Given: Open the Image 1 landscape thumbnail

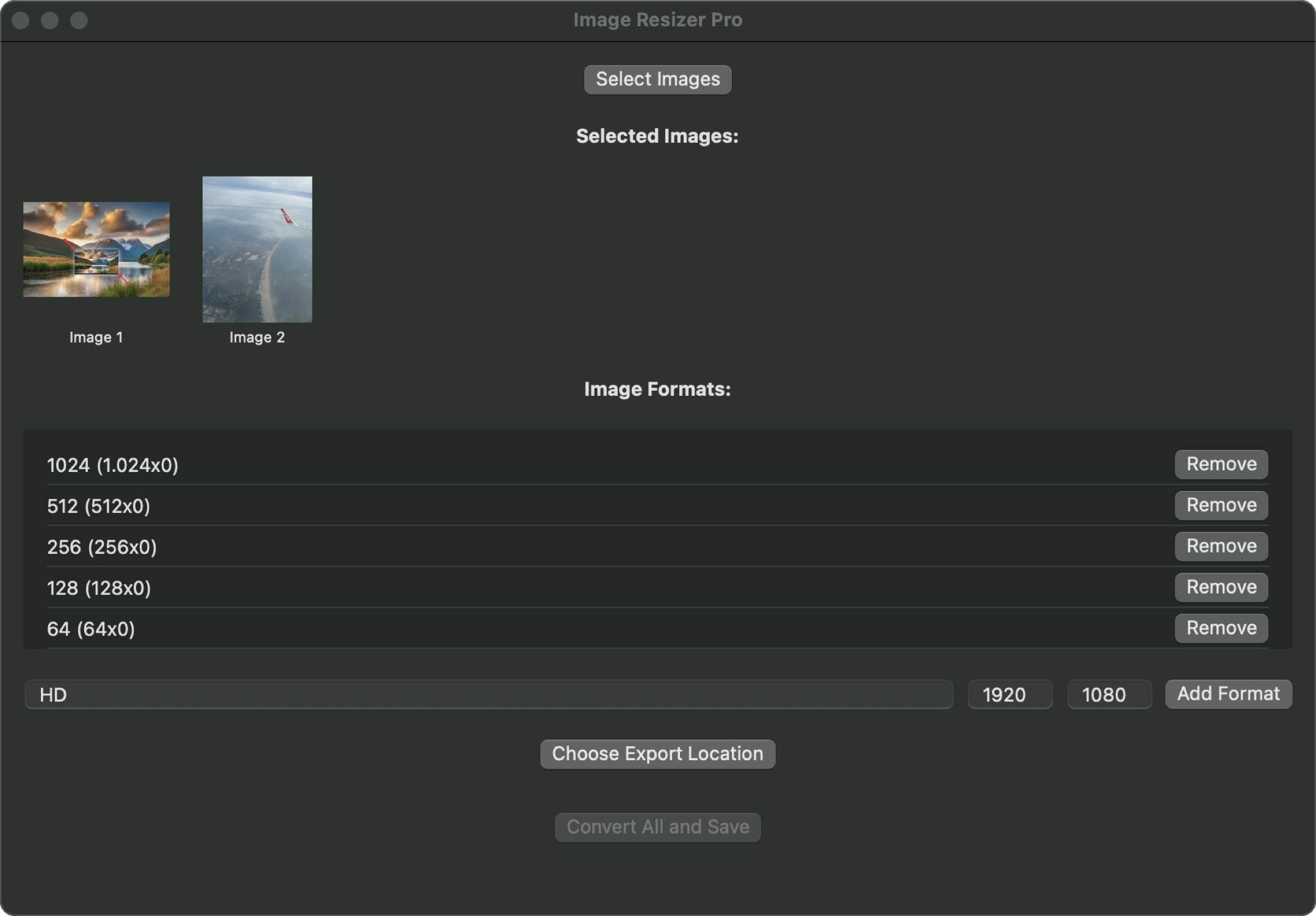Looking at the screenshot, I should tap(96, 249).
